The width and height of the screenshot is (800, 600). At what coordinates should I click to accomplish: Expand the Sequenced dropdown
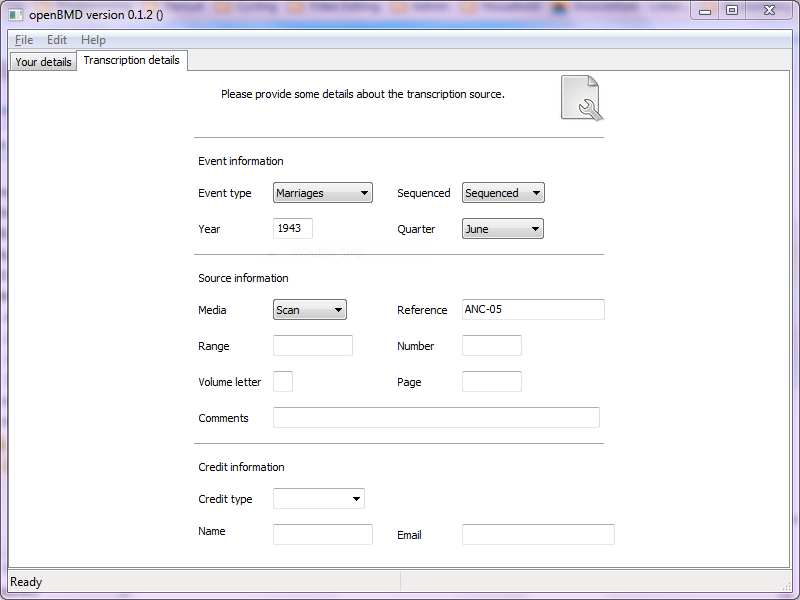click(x=503, y=193)
